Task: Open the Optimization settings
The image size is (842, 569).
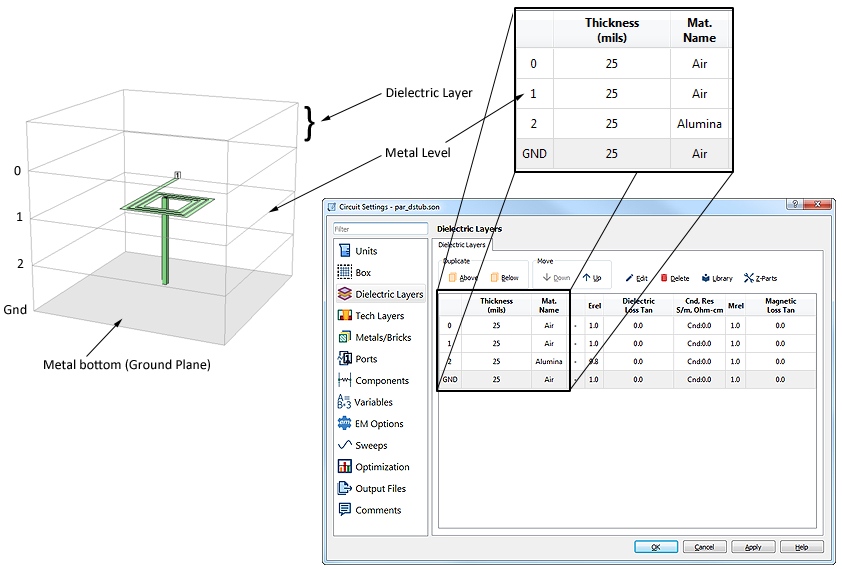Action: click(382, 467)
